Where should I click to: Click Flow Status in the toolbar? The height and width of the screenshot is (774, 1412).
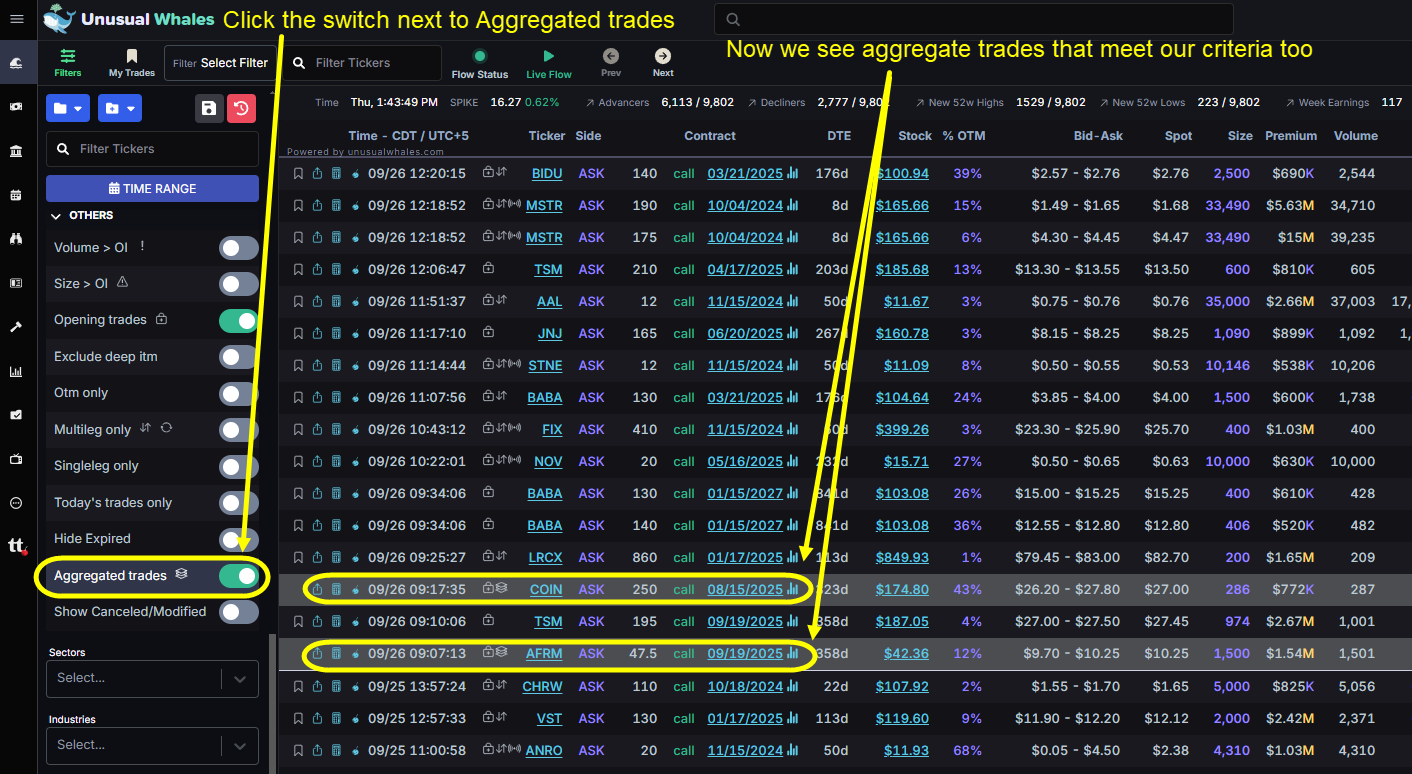480,62
